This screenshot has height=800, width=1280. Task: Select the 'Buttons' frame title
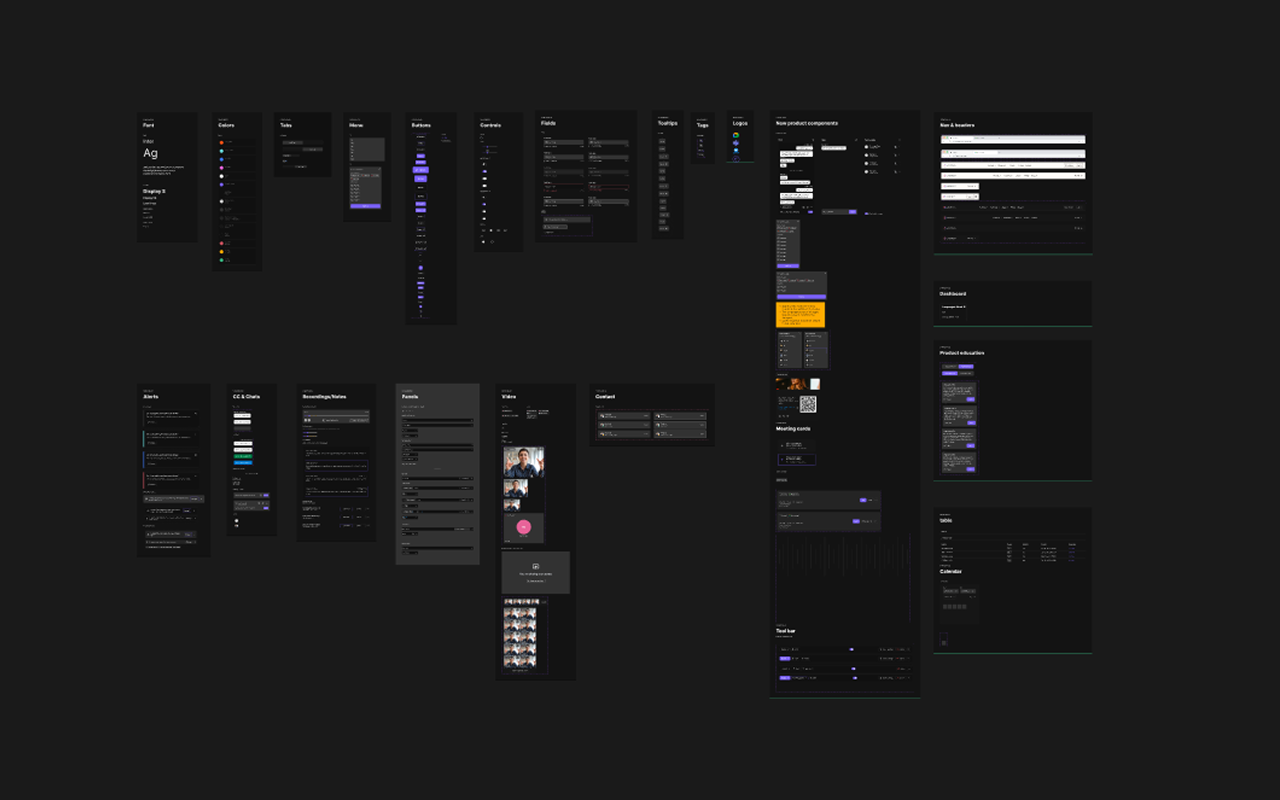pos(421,125)
